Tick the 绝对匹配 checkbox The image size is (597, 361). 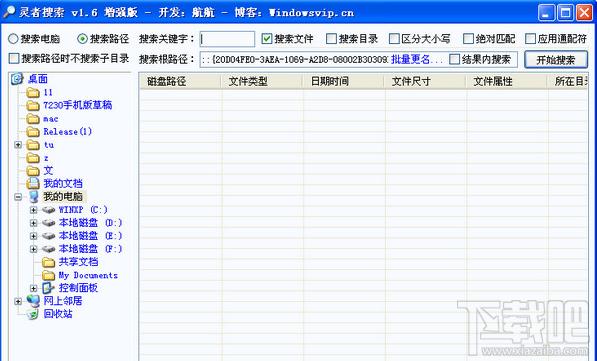[x=468, y=38]
